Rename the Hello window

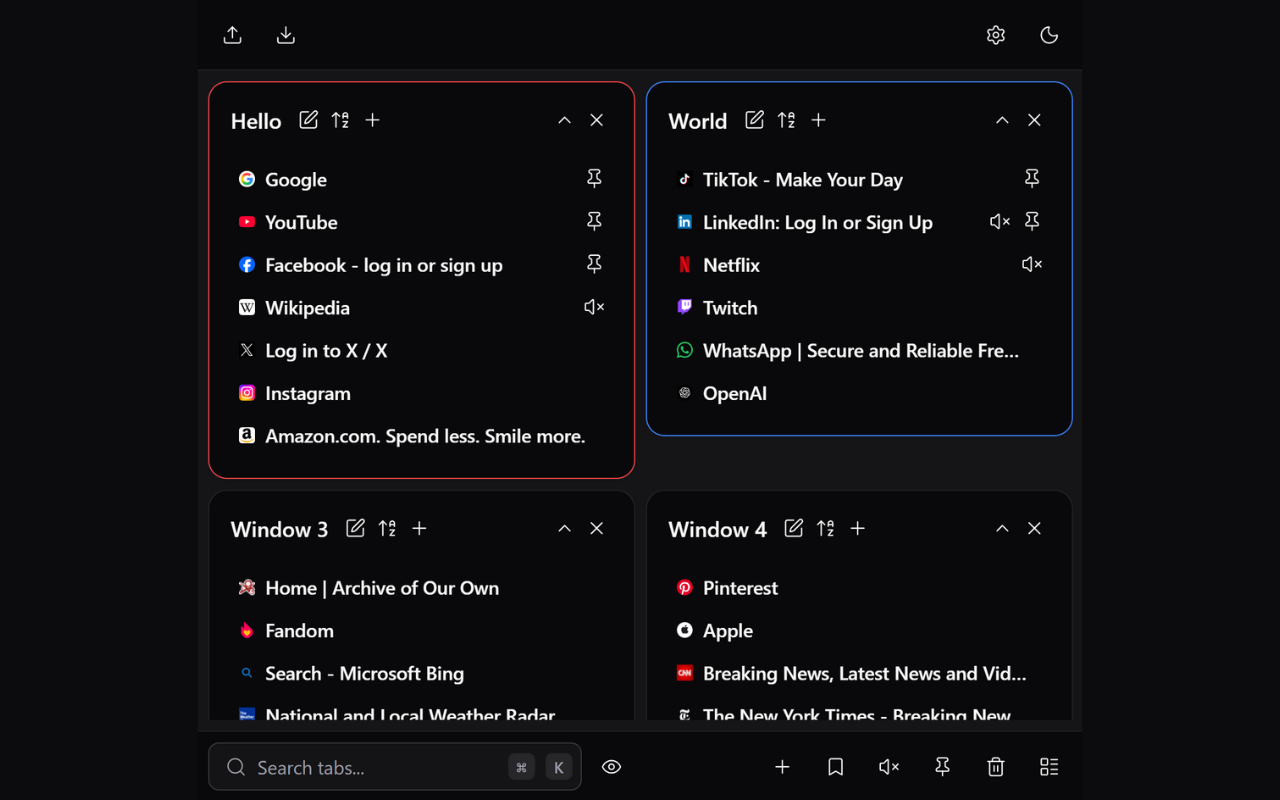point(309,120)
